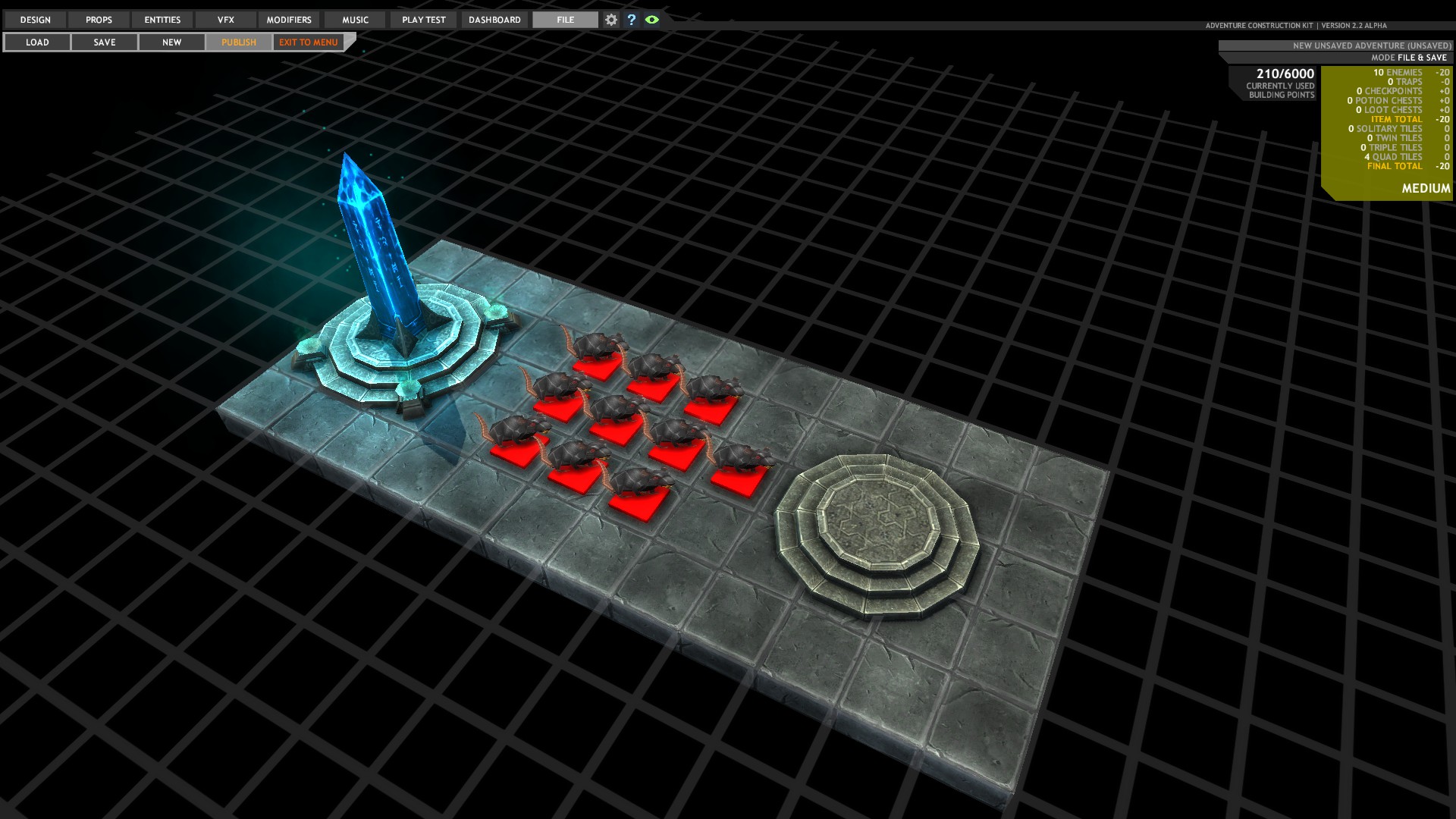Click the Save button
1456x819 pixels.
click(x=105, y=42)
